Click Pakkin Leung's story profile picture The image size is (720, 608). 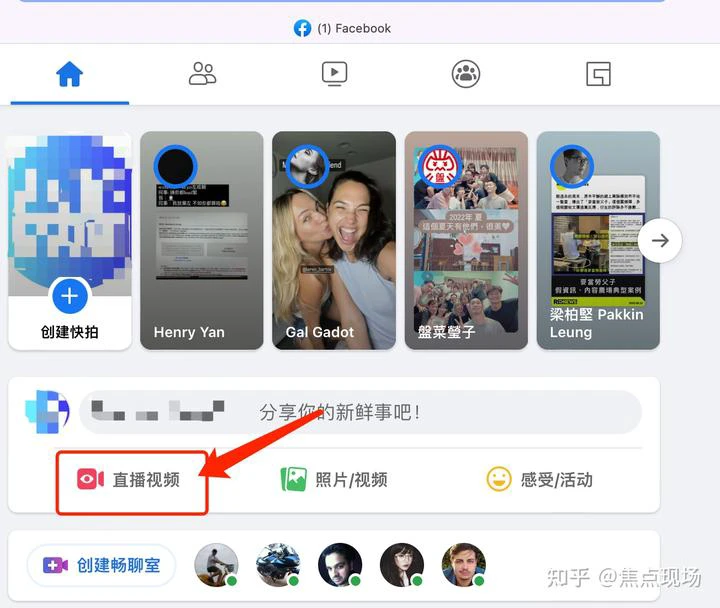pos(572,167)
